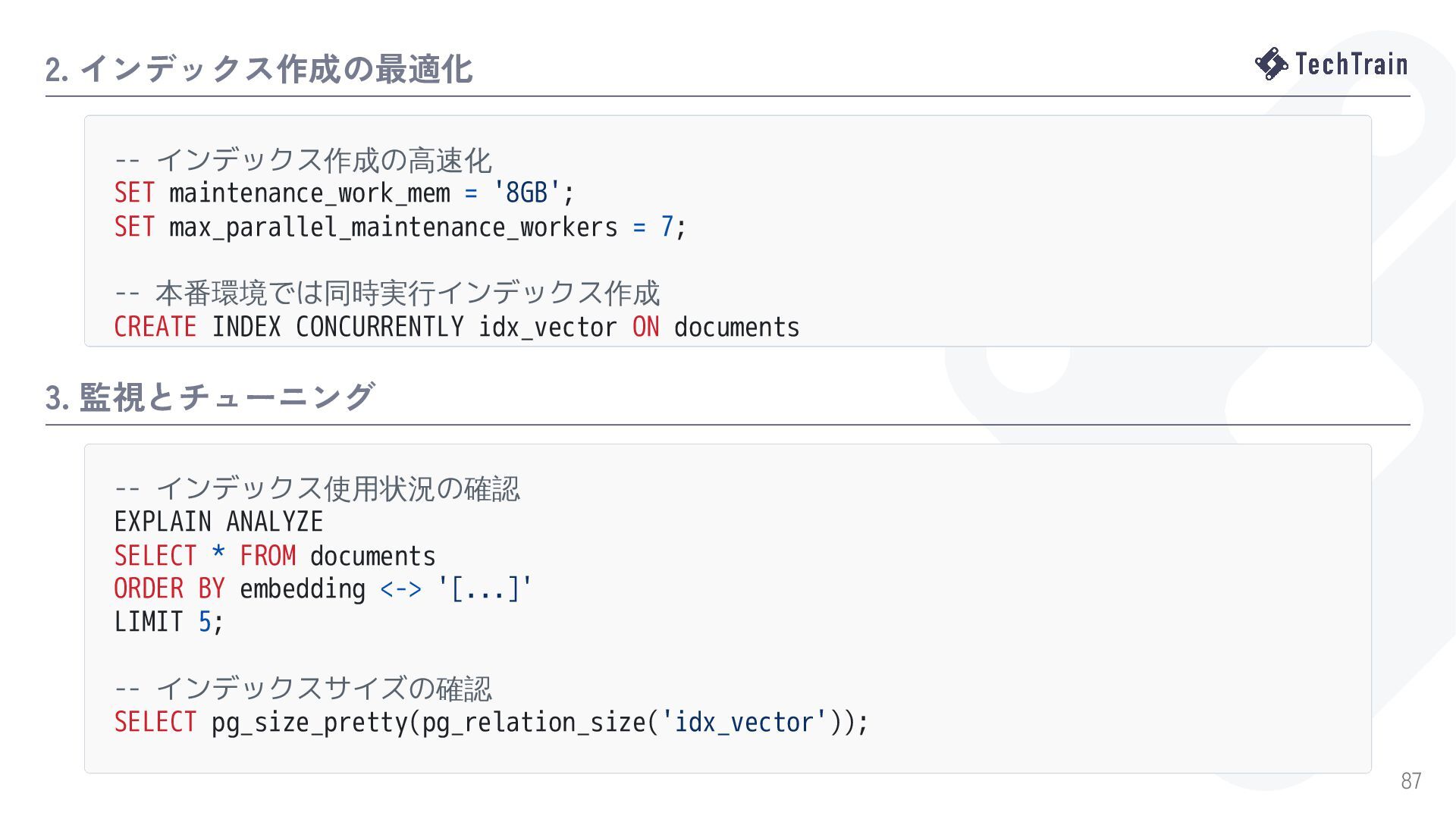The height and width of the screenshot is (819, 1456).
Task: Select heading '3. 監視とチューニング'
Action: (209, 397)
